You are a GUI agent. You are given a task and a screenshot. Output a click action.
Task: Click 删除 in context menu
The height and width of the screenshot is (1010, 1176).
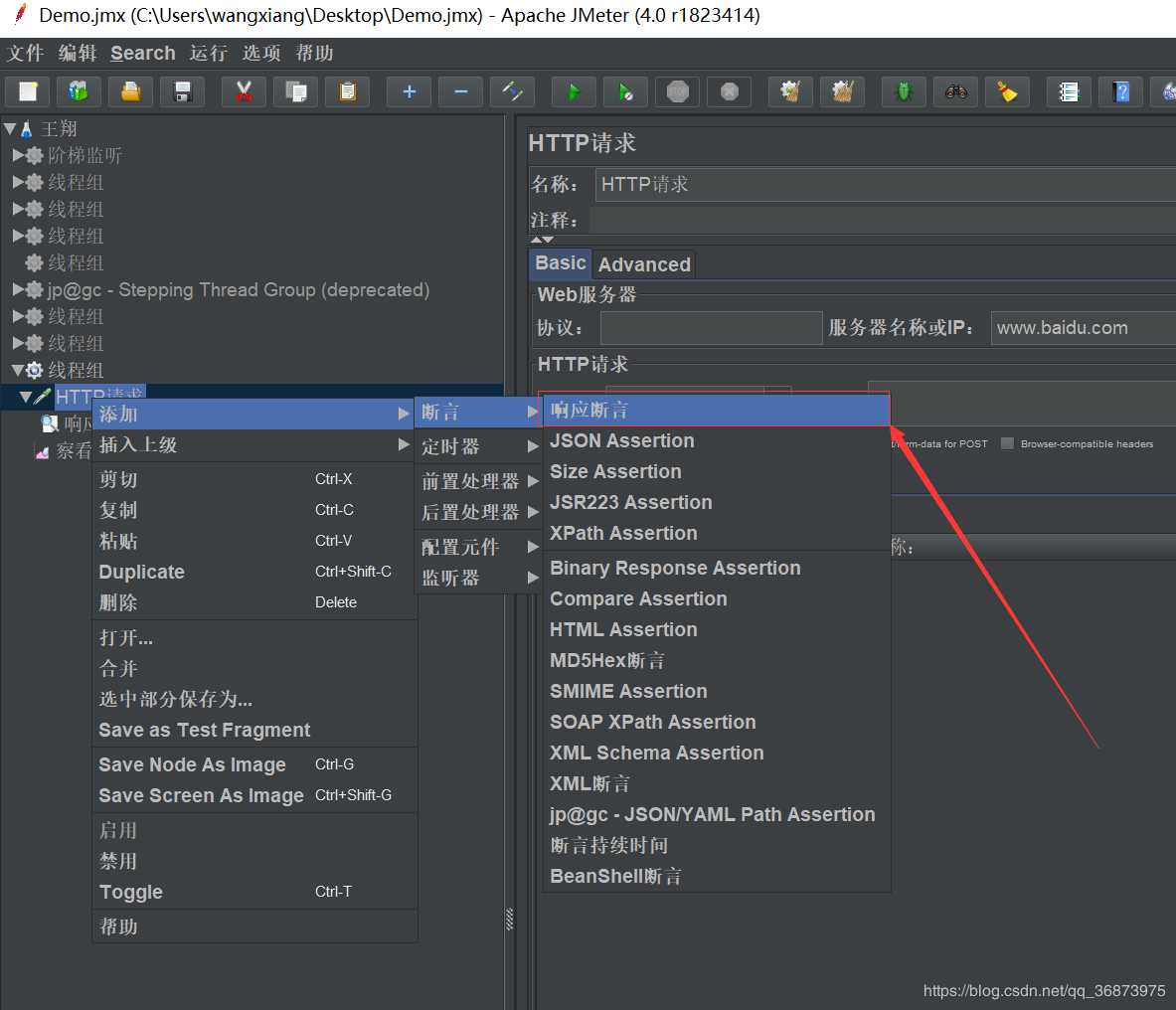pos(253,602)
